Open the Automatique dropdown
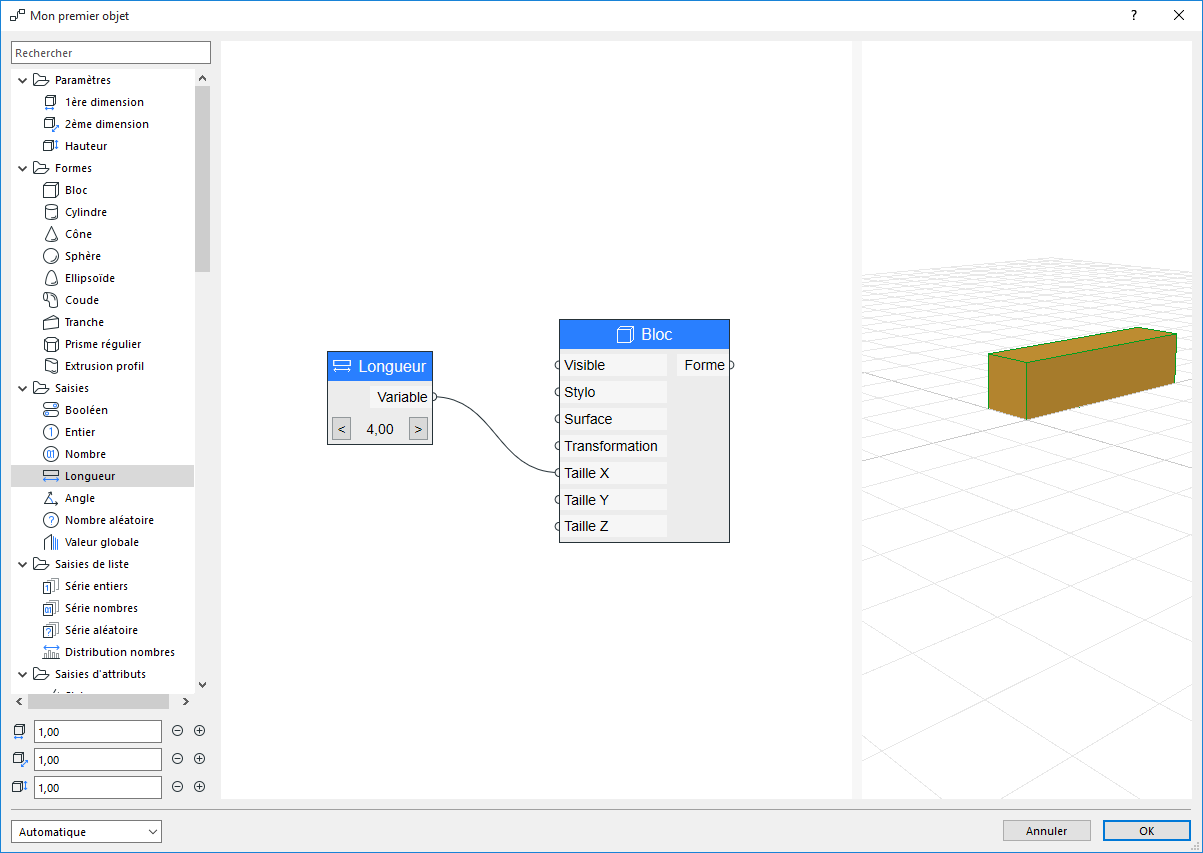Viewport: 1203px width, 853px height. pos(86,832)
